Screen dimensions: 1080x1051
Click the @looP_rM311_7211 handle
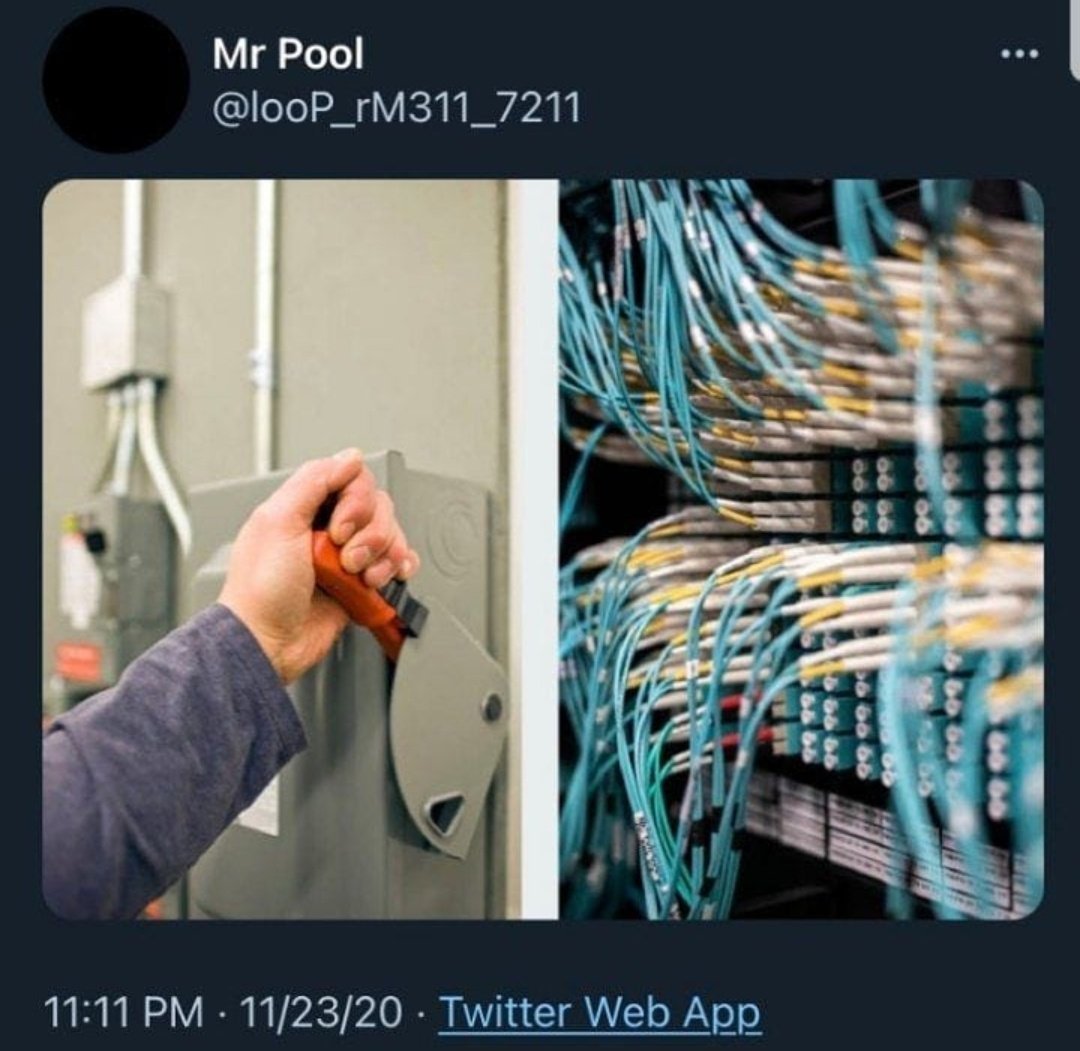pyautogui.click(x=397, y=108)
